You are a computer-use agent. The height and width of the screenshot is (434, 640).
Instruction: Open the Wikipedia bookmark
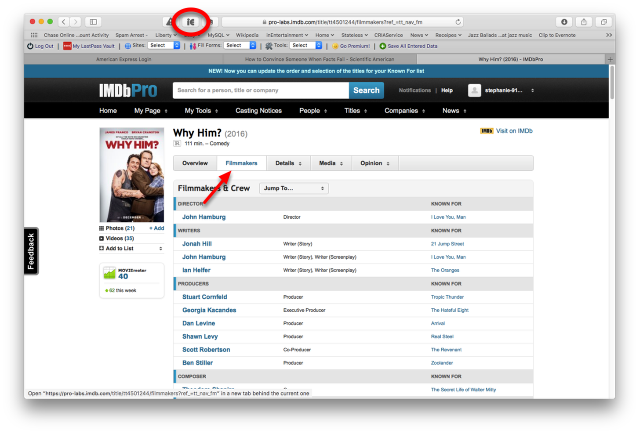pos(247,35)
